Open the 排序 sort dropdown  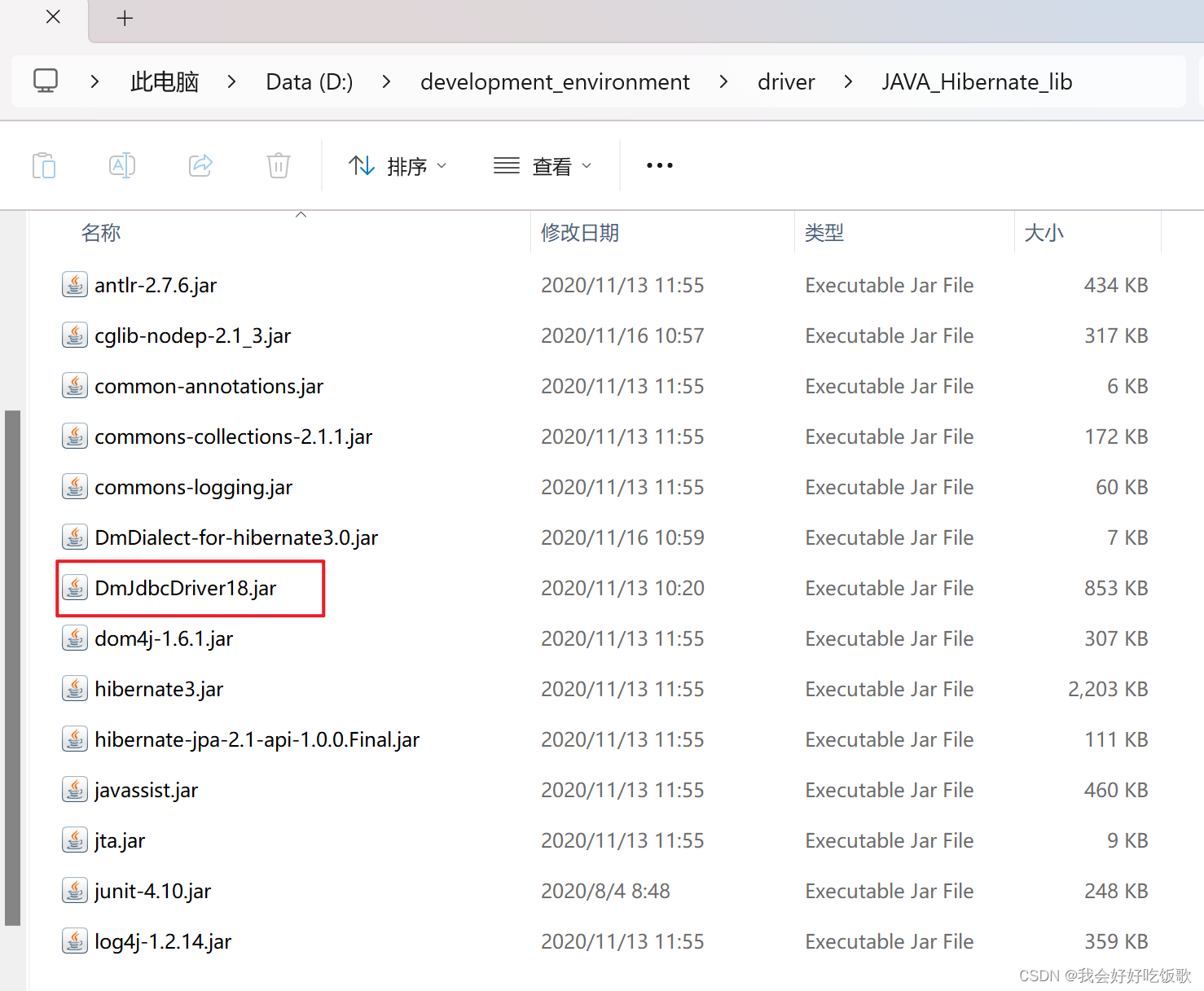[398, 166]
